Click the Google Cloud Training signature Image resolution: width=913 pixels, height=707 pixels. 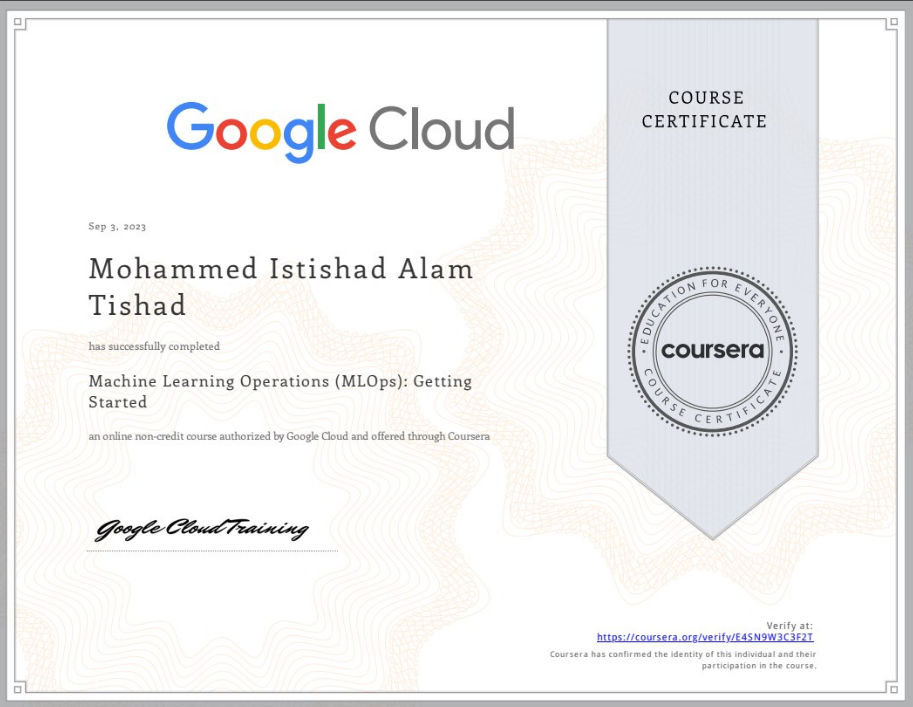coord(201,529)
